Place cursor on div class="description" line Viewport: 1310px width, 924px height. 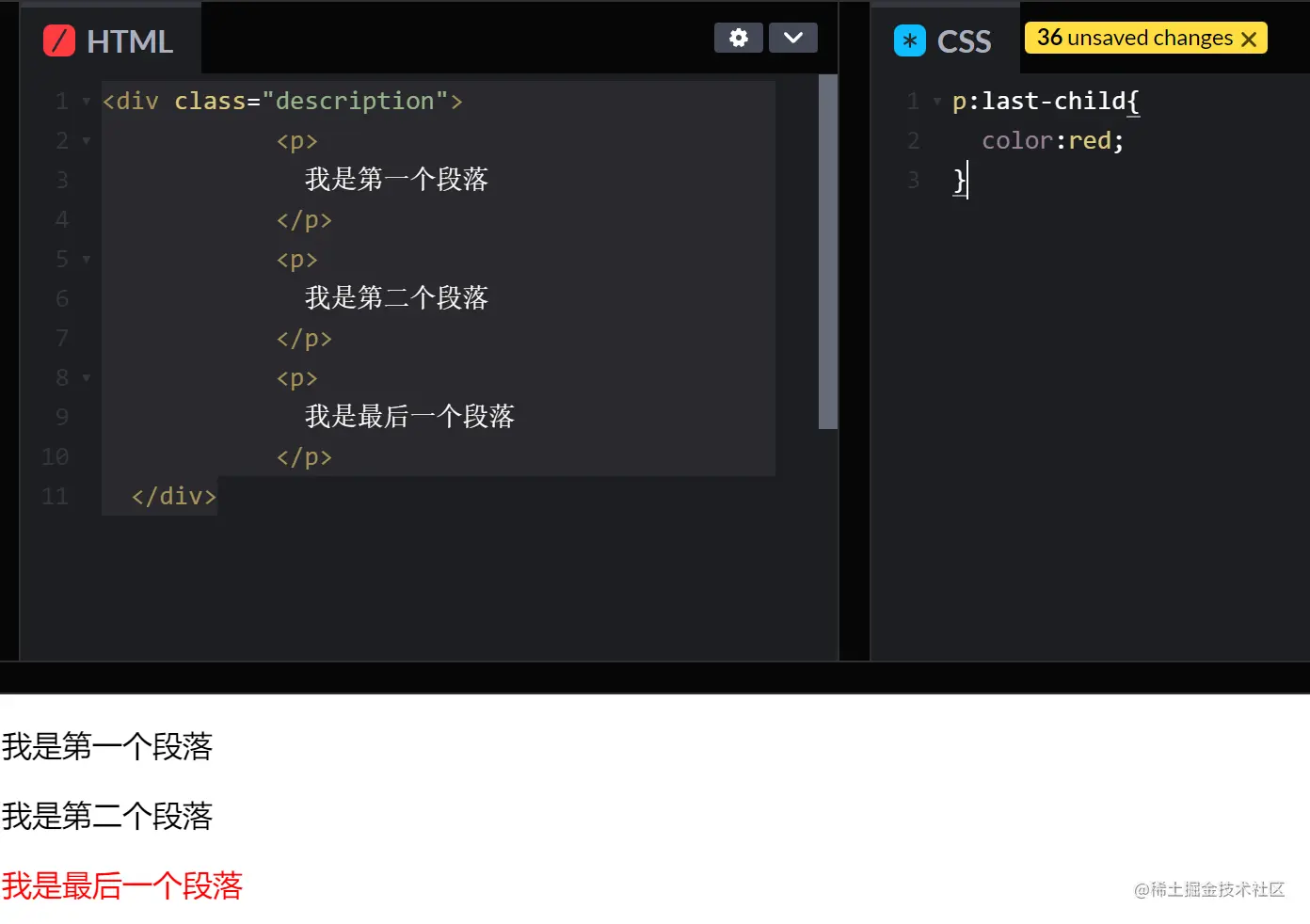point(282,101)
